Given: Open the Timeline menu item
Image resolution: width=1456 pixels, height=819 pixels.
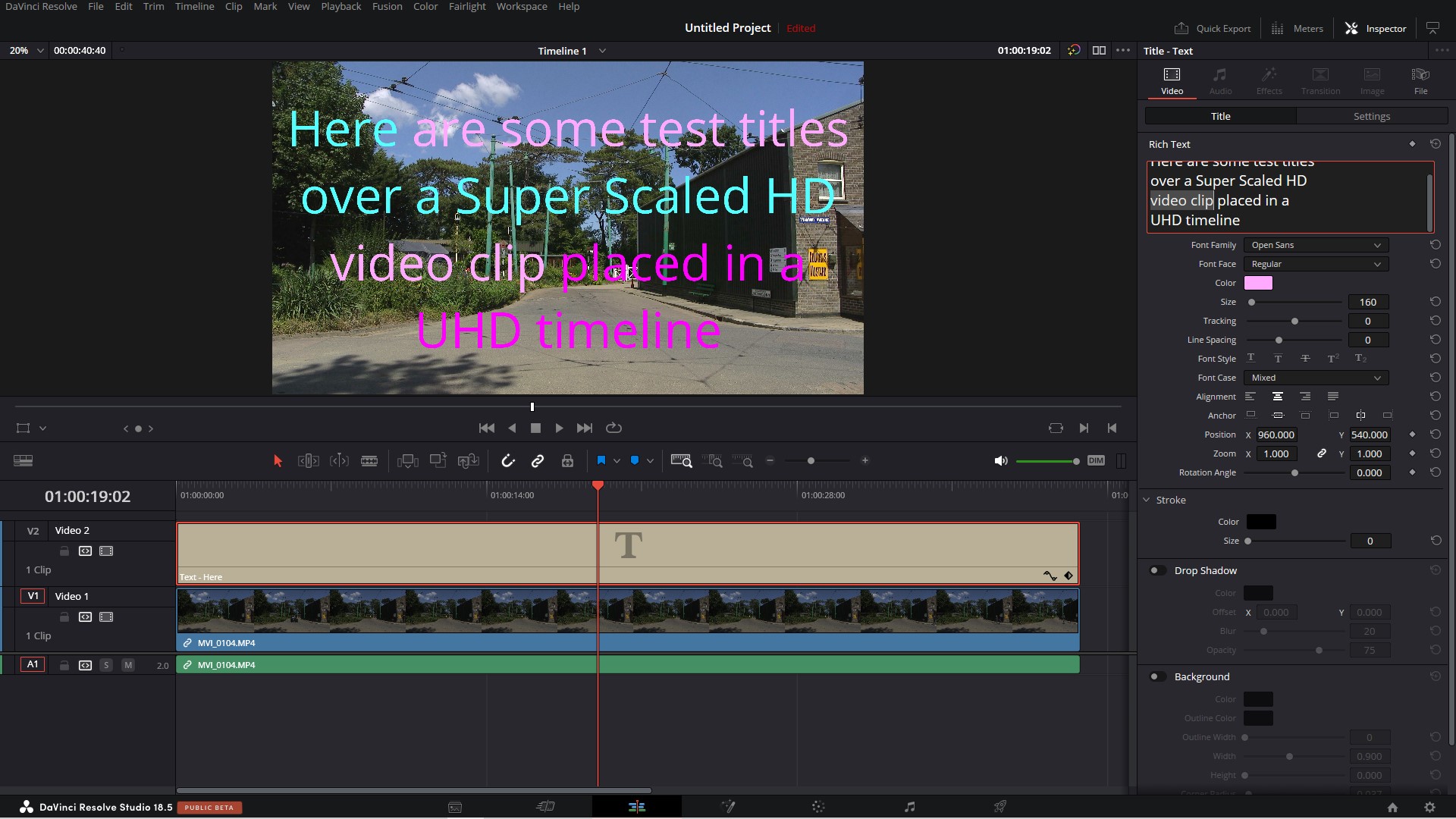Looking at the screenshot, I should tap(194, 6).
